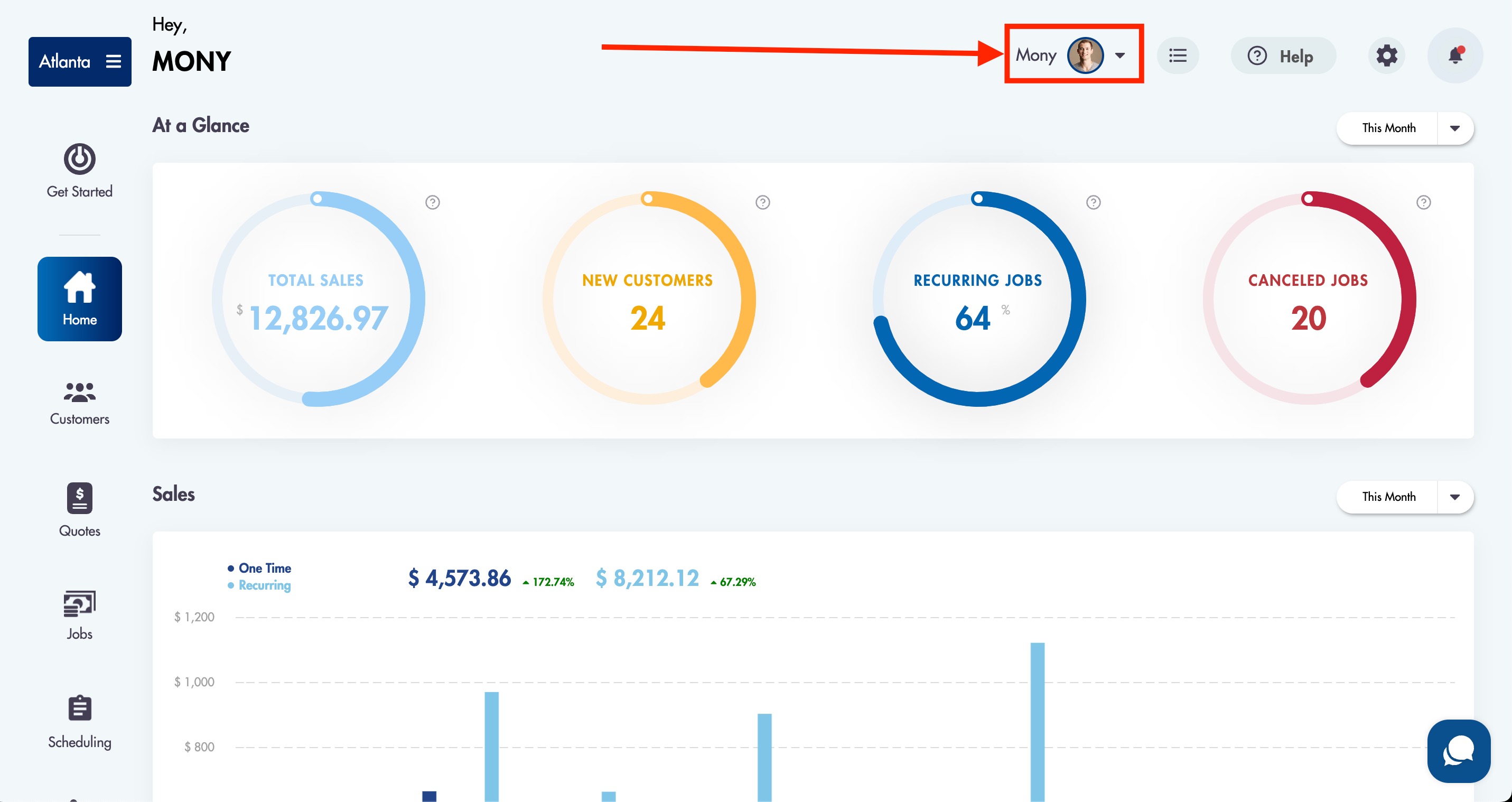Click the list view icon in header
Image resolution: width=1512 pixels, height=802 pixels.
pyautogui.click(x=1178, y=56)
